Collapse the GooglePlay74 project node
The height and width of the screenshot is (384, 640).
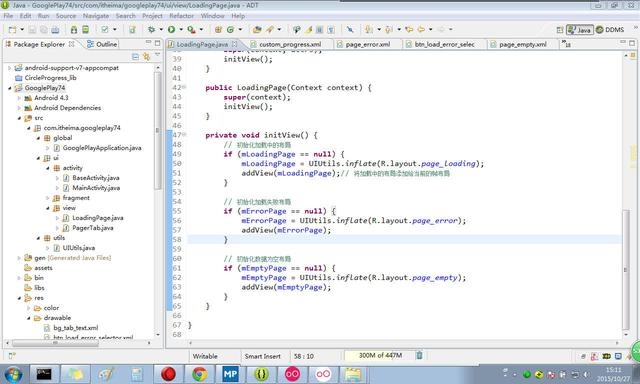(x=9, y=88)
